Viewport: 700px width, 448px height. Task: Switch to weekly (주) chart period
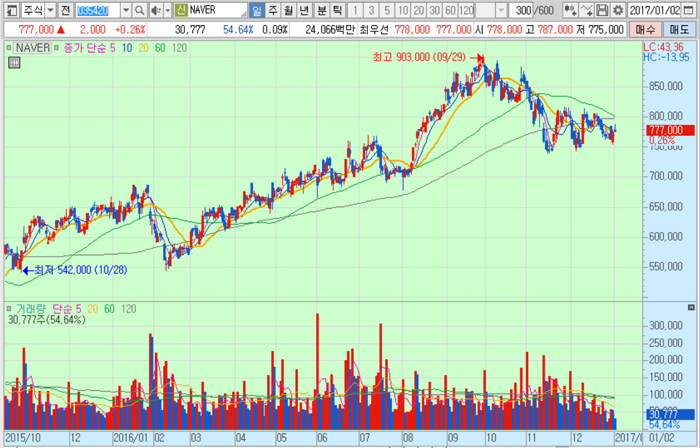273,10
